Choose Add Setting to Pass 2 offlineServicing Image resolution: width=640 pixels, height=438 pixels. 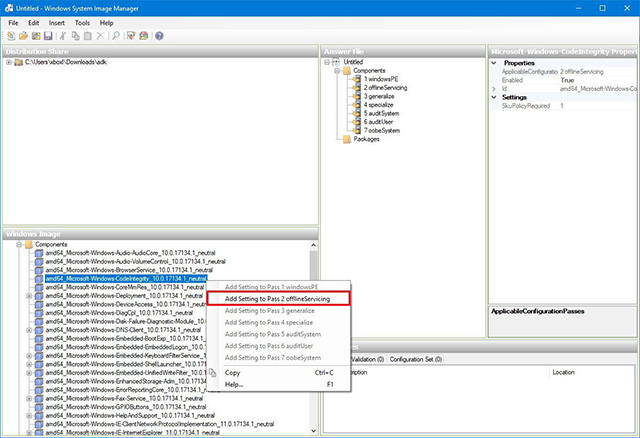(x=278, y=298)
